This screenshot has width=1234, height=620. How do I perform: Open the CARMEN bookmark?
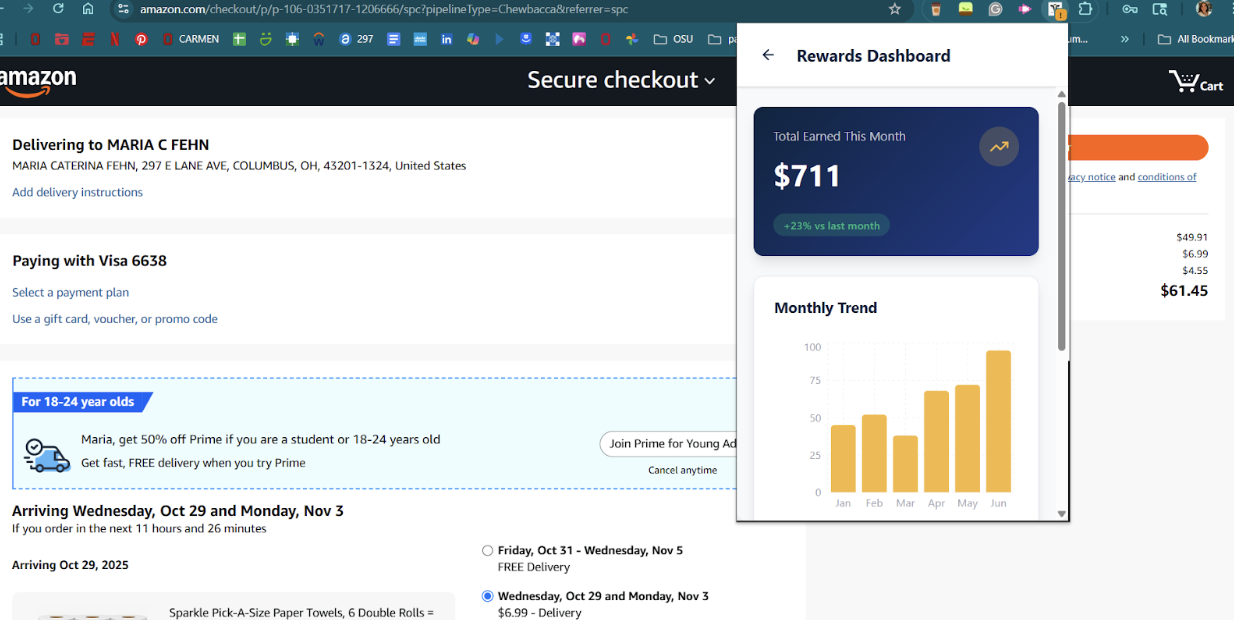[x=190, y=39]
